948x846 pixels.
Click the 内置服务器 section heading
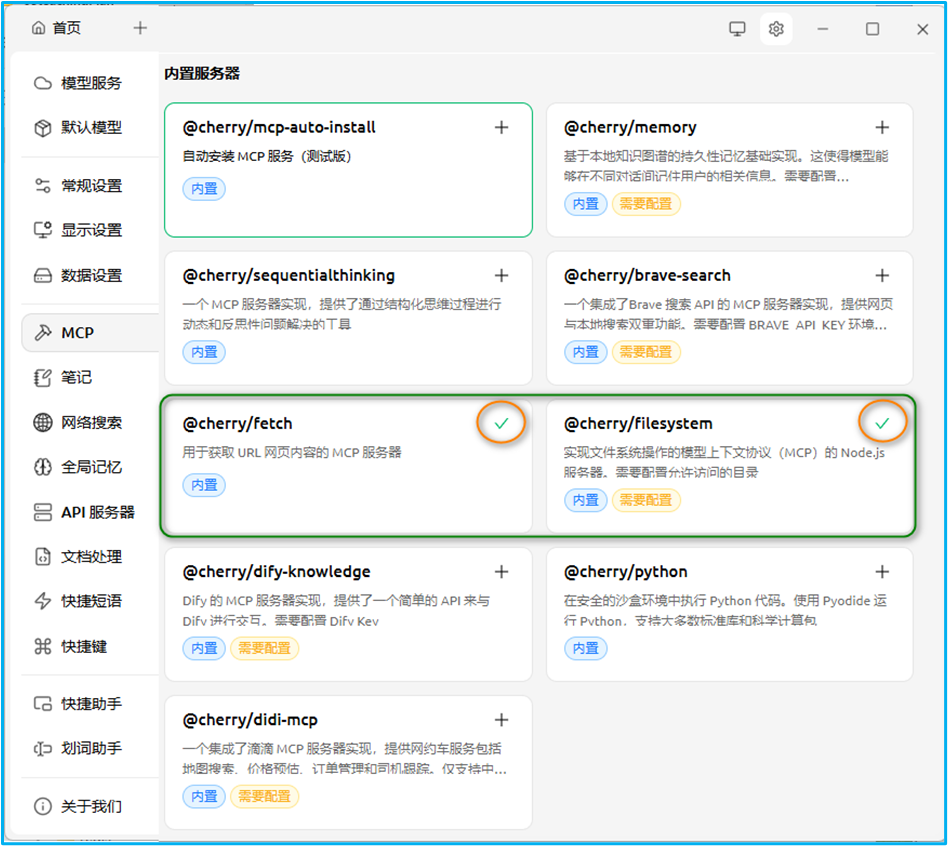click(202, 74)
